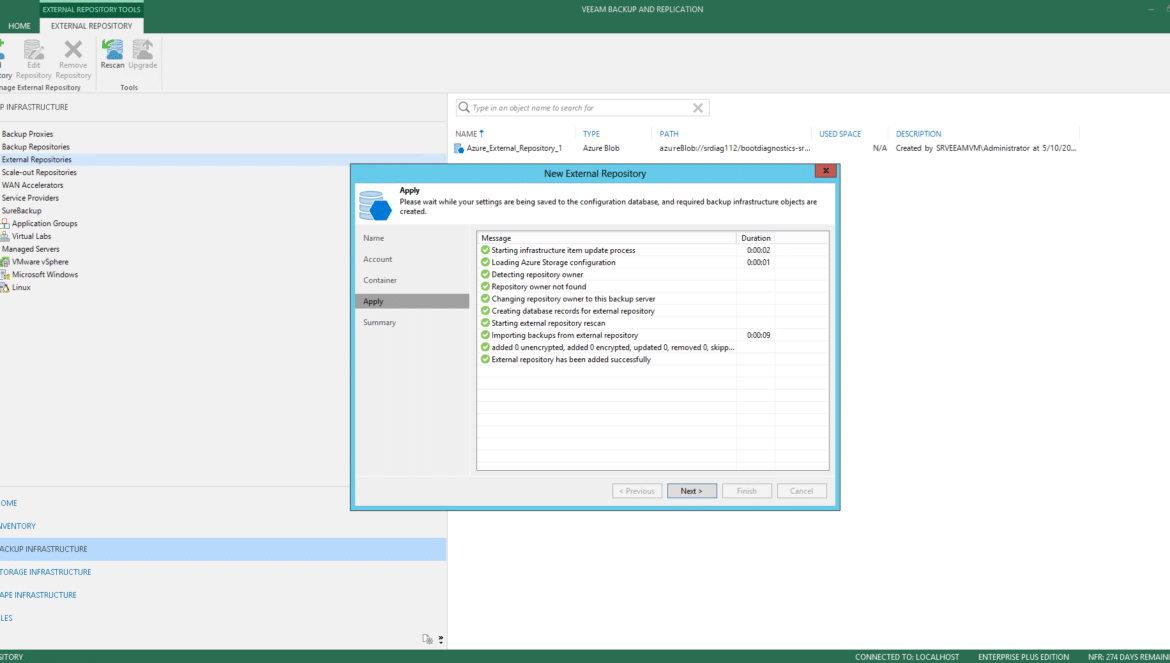Select Azure_External_Repository_1 row
Screen dimensions: 1170x663
(x=766, y=148)
